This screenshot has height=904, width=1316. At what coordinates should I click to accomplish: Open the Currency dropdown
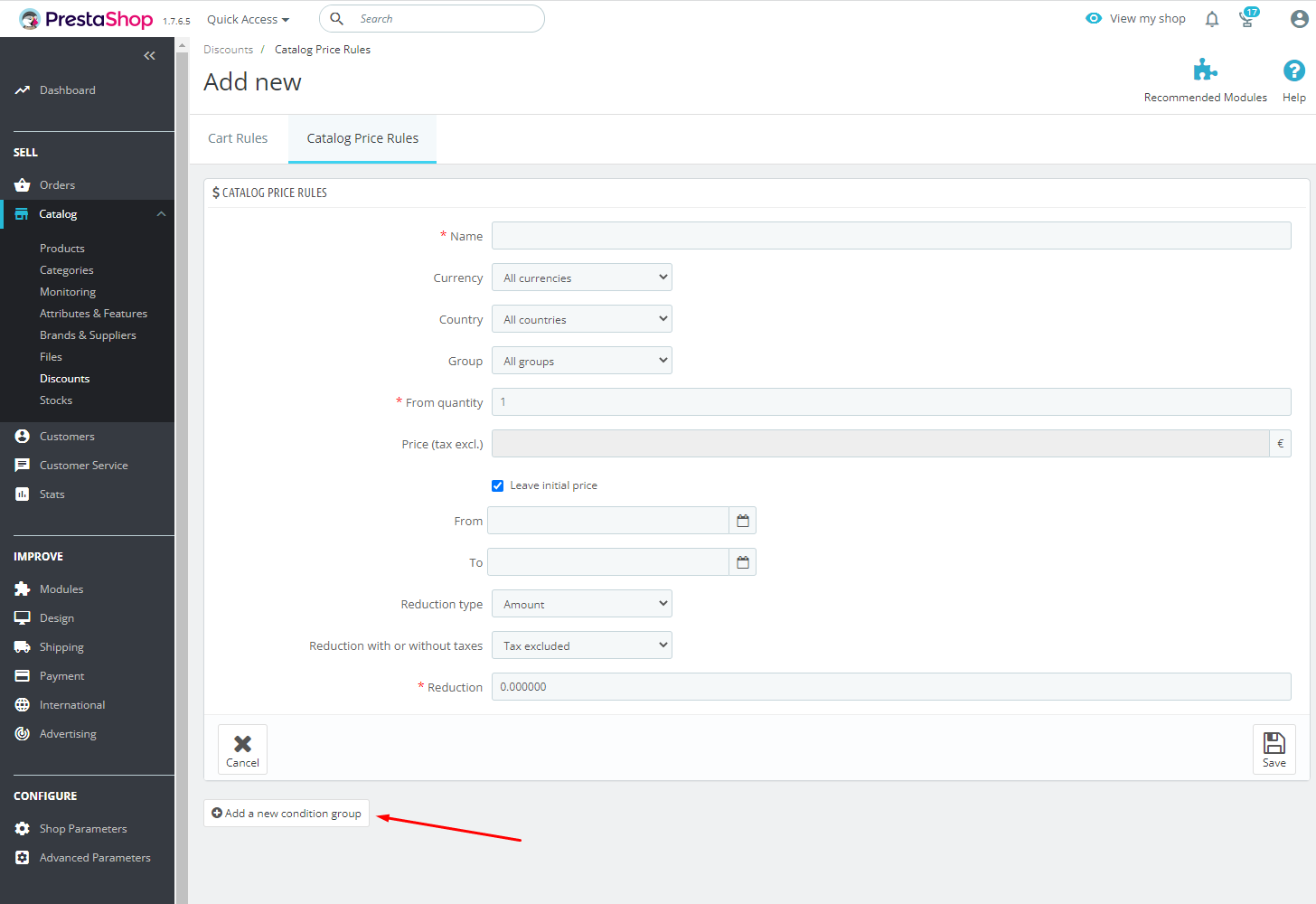point(582,278)
